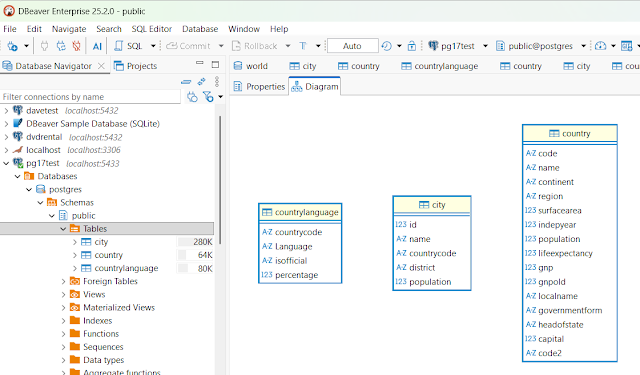640x375 pixels.
Task: Expand the davetest connection node
Action: (6, 111)
